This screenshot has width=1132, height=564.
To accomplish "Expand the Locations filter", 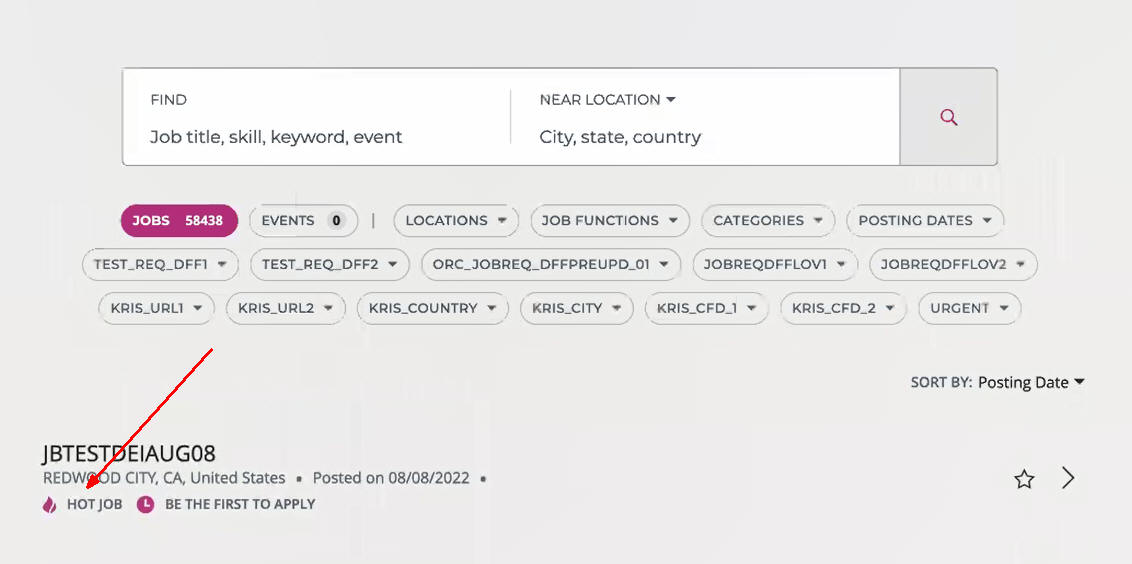I will pyautogui.click(x=456, y=220).
